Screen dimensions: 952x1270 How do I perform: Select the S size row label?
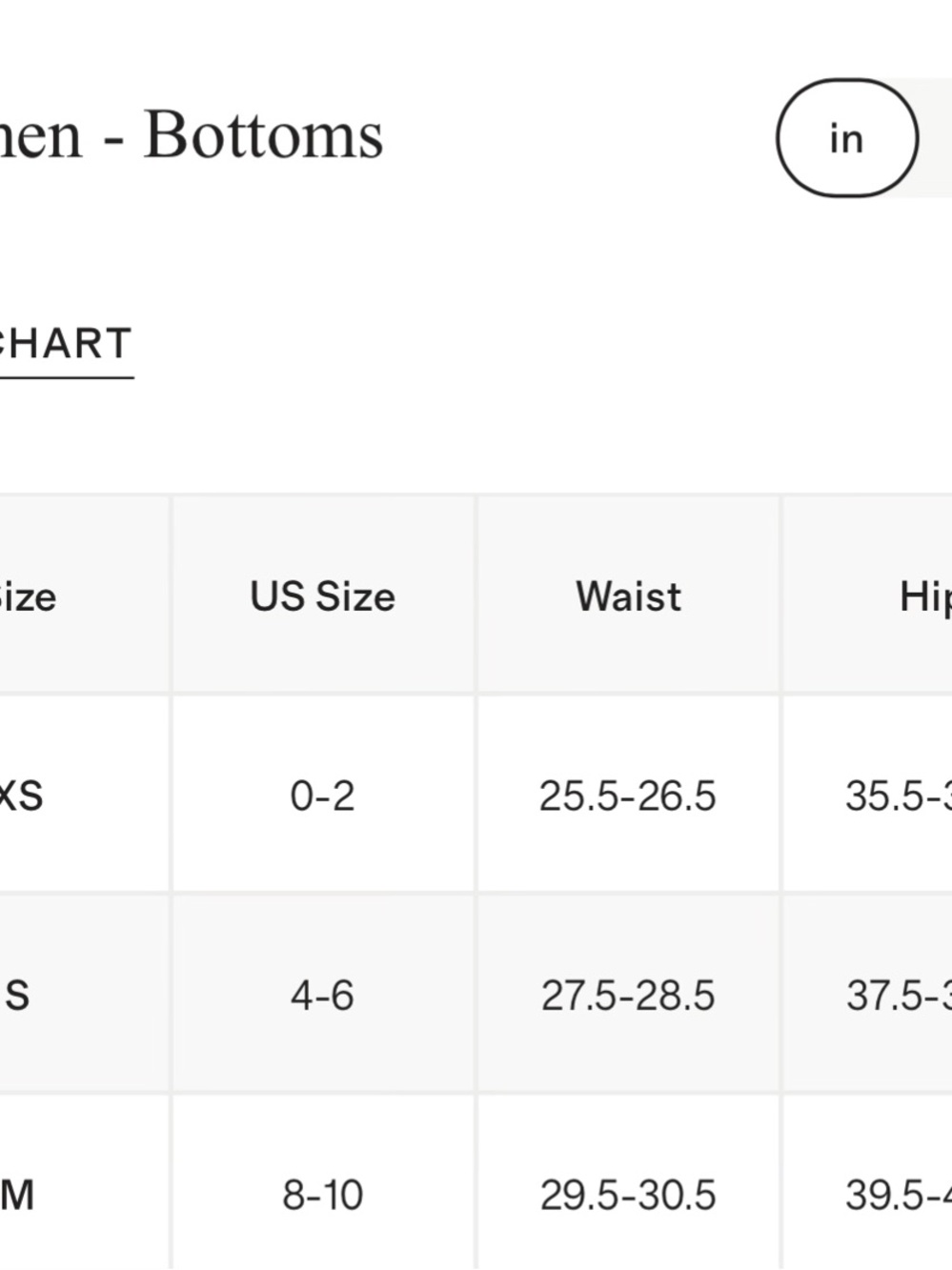pyautogui.click(x=17, y=995)
